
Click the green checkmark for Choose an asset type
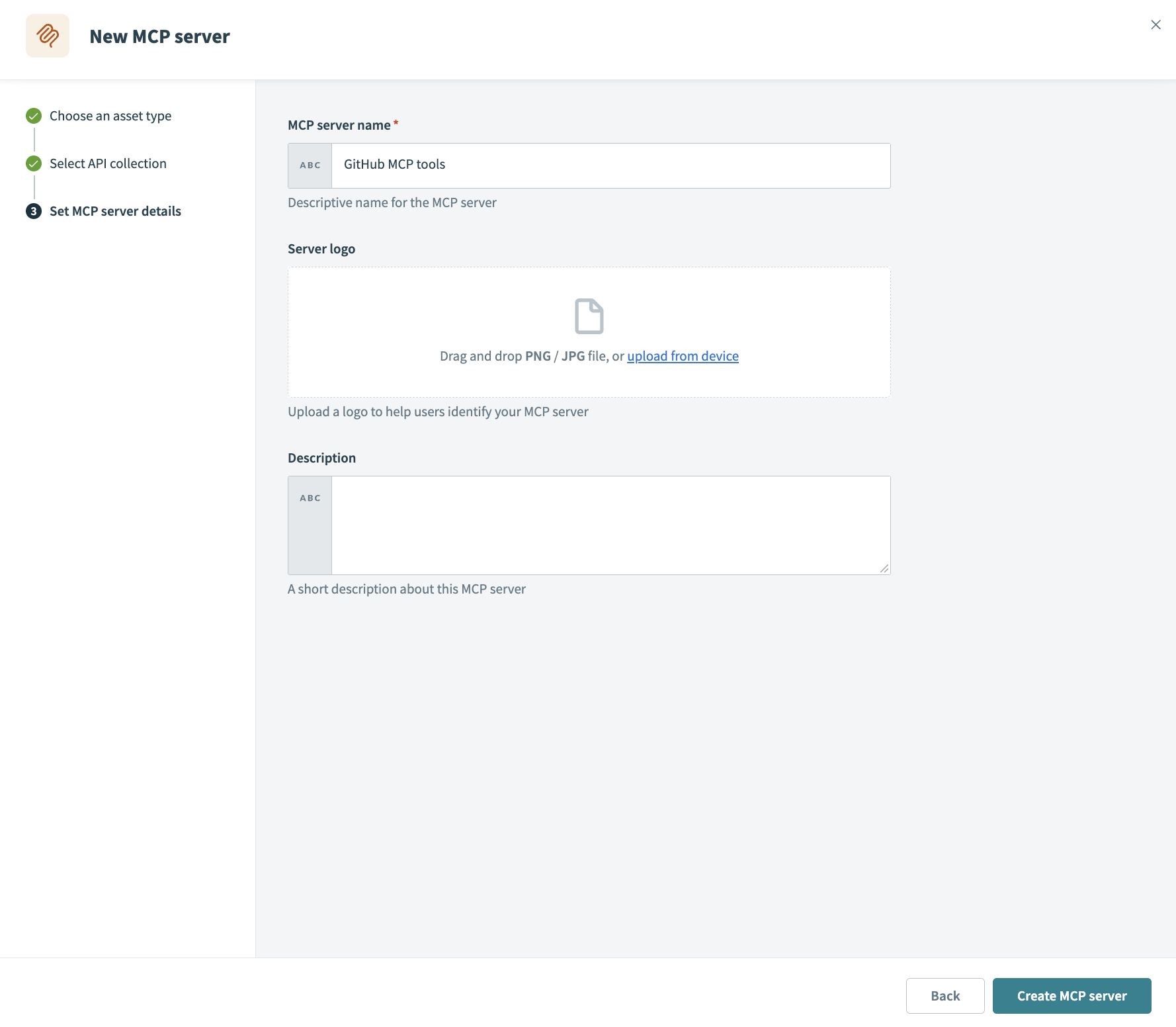coord(33,115)
